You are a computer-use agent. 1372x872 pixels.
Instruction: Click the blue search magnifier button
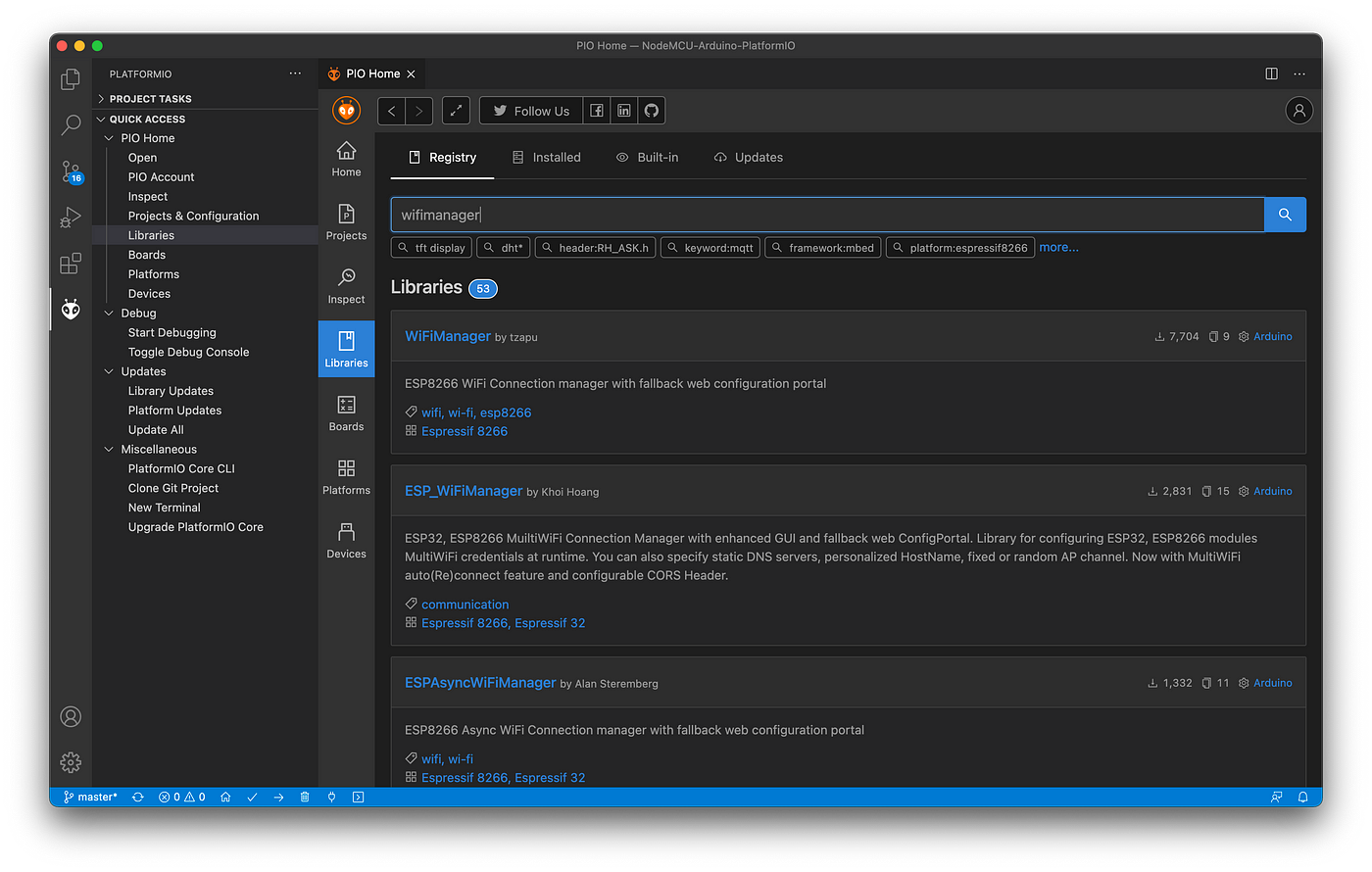pyautogui.click(x=1285, y=215)
